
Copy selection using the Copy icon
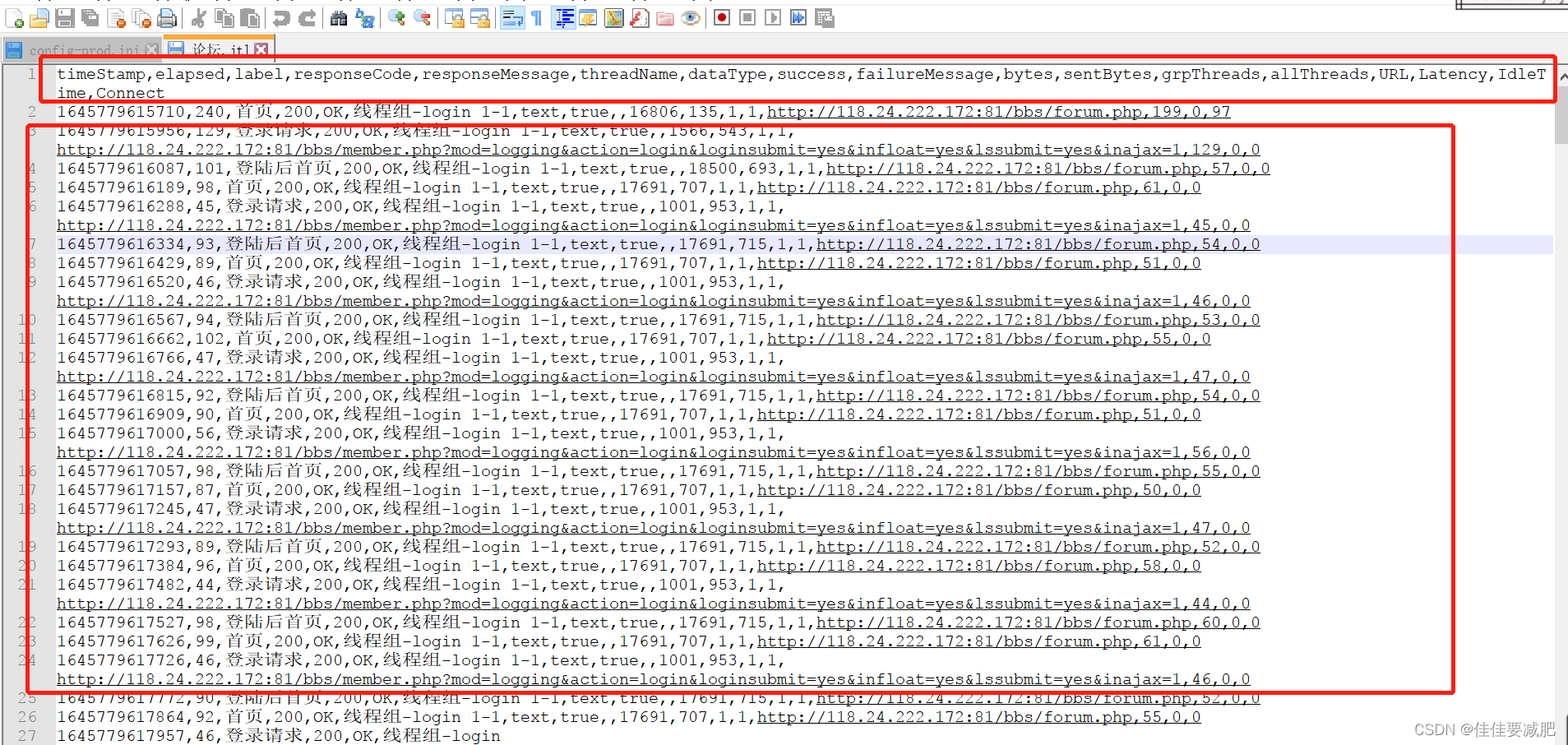[x=224, y=18]
